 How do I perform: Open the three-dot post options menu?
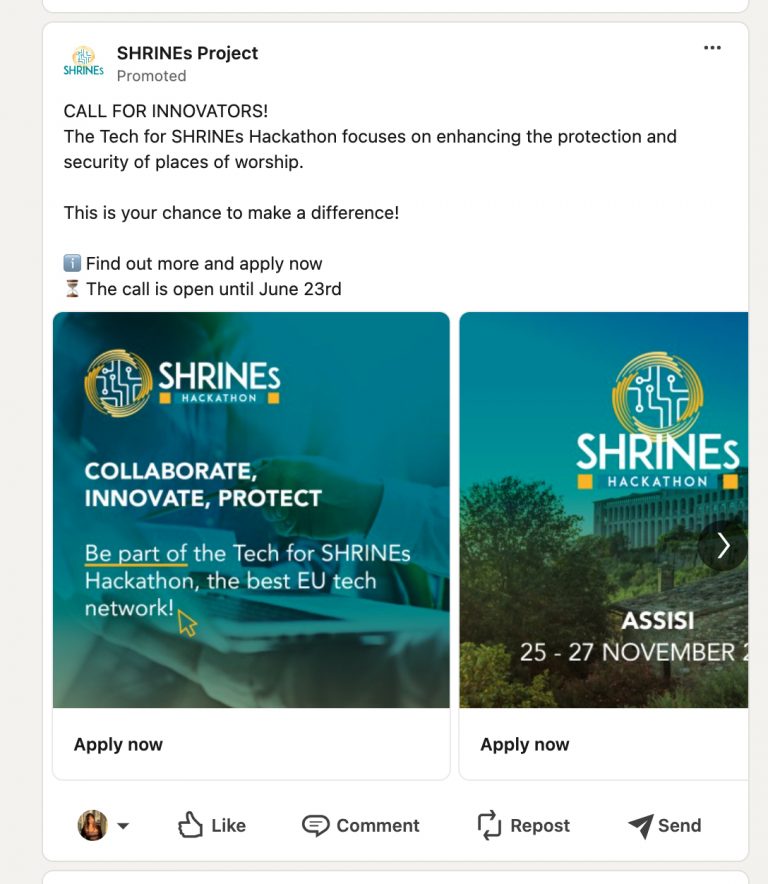point(712,47)
